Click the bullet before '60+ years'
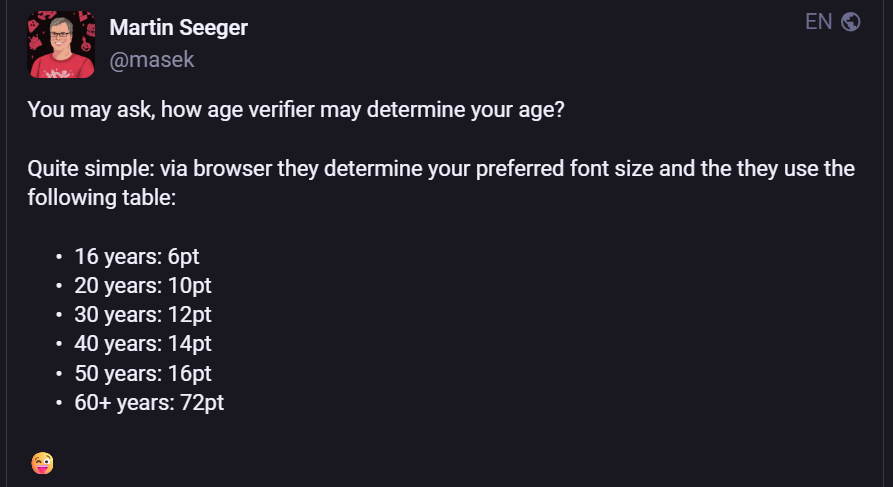 (60, 404)
